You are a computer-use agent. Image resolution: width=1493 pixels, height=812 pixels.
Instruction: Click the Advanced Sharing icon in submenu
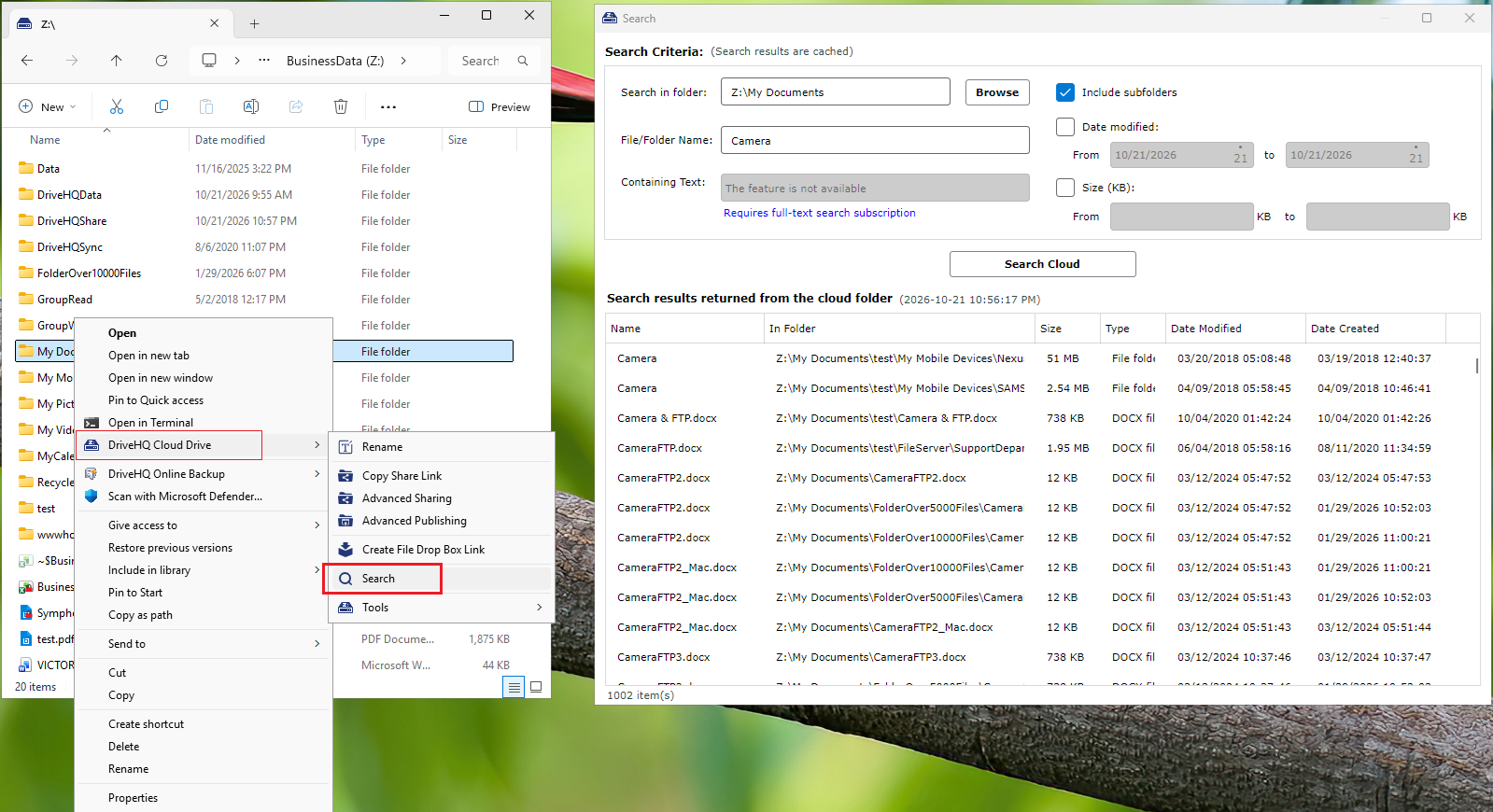coord(345,498)
